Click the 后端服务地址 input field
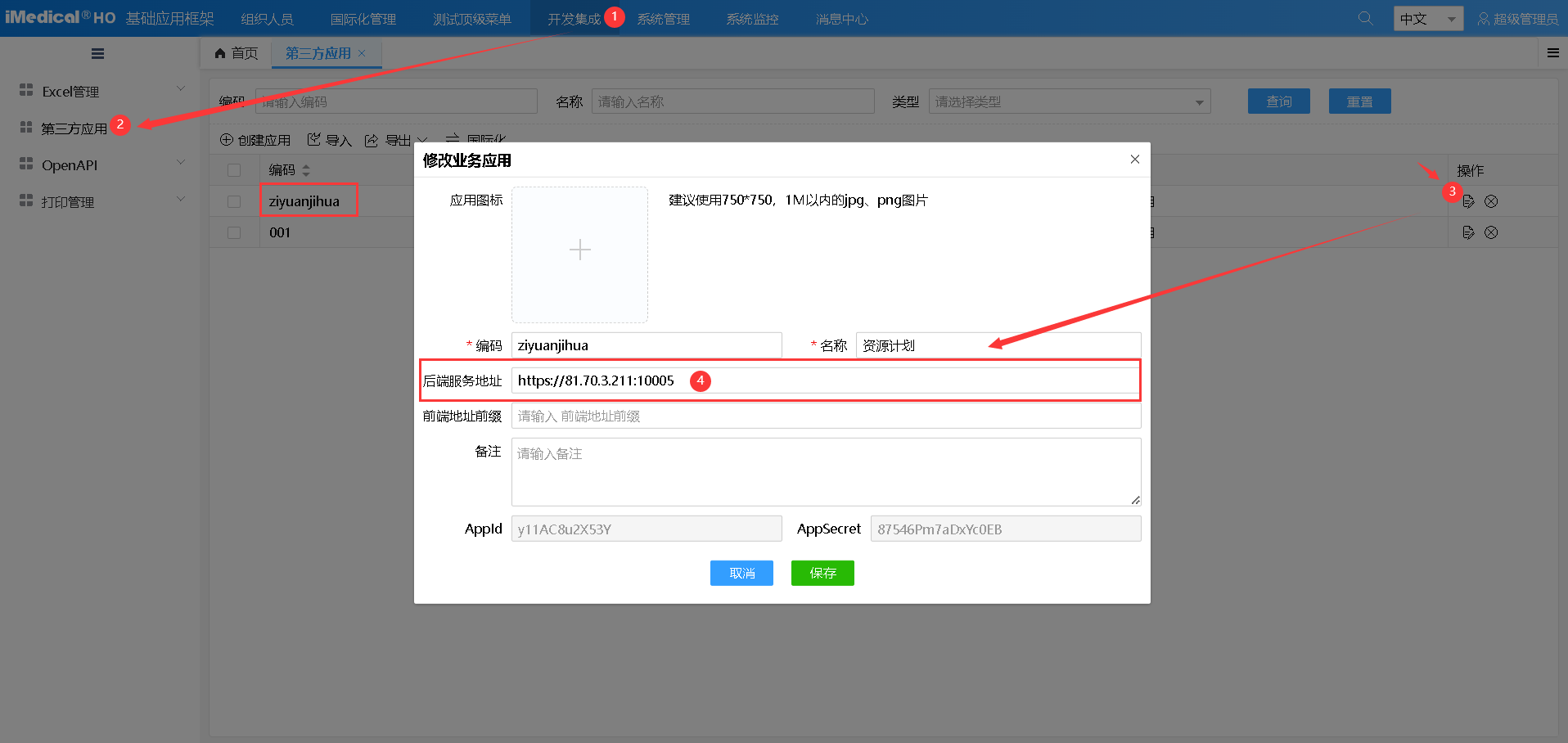1568x743 pixels. (x=900, y=381)
